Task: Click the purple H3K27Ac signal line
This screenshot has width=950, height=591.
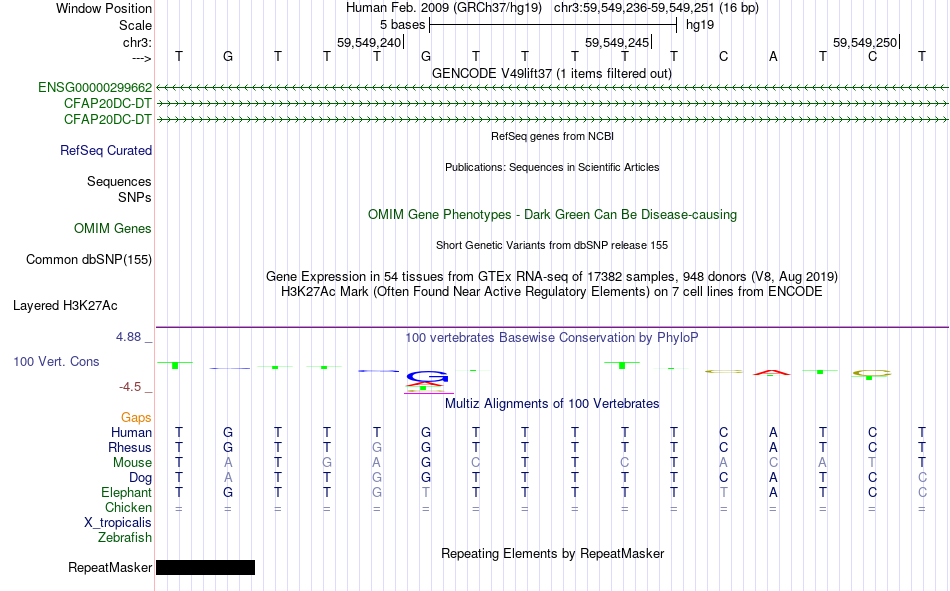Action: pyautogui.click(x=552, y=327)
